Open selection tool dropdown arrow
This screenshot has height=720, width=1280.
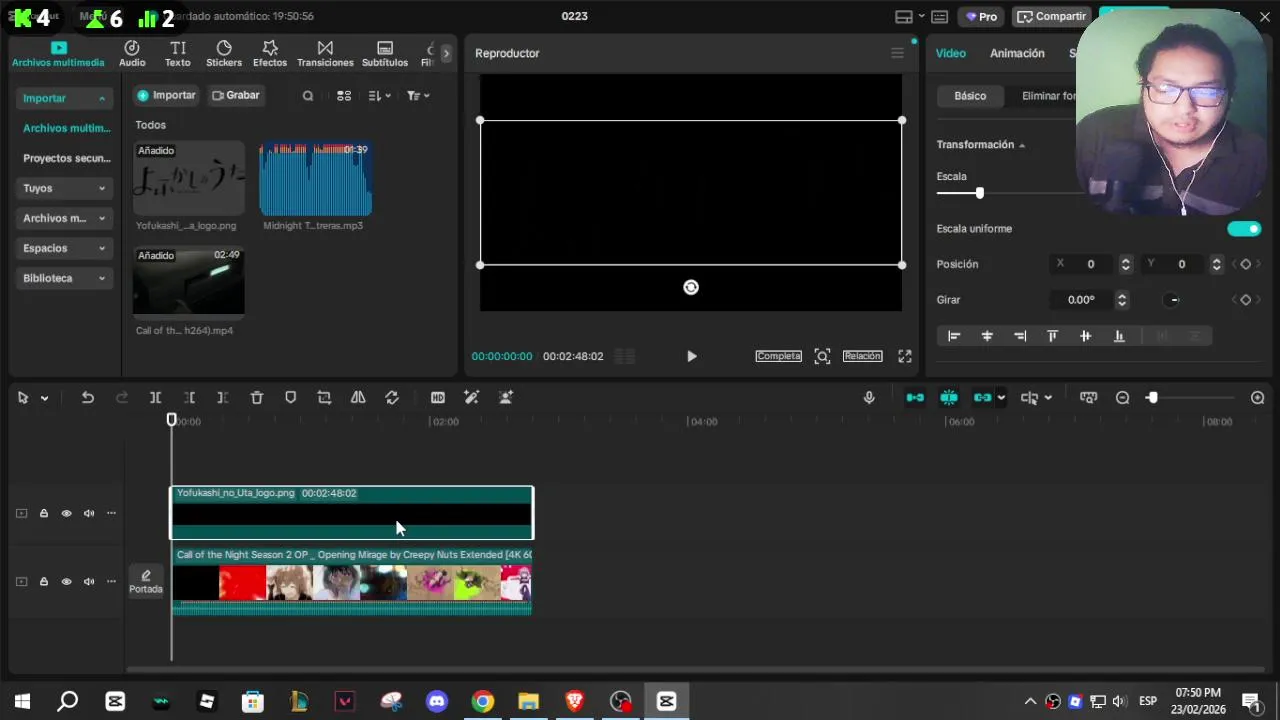44,398
